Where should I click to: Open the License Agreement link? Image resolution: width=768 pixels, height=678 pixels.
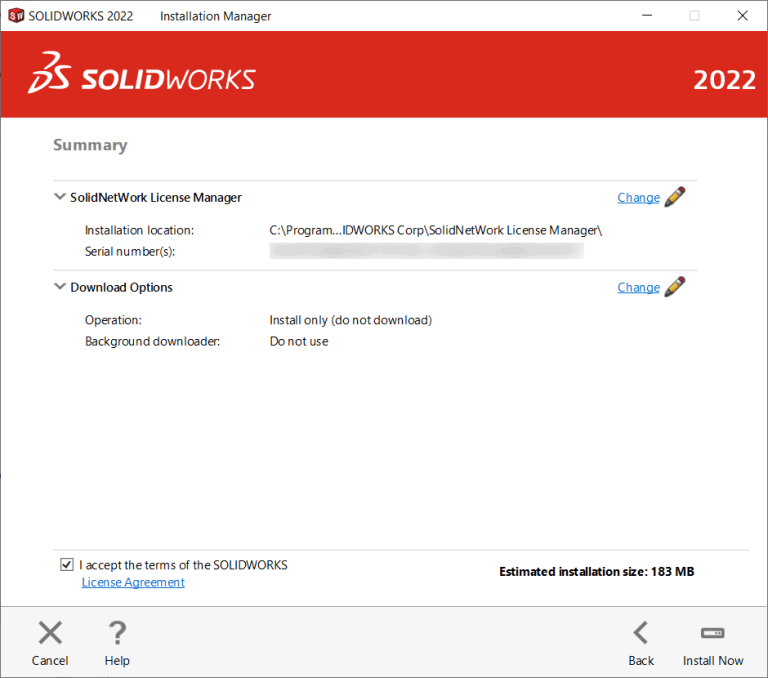point(133,582)
